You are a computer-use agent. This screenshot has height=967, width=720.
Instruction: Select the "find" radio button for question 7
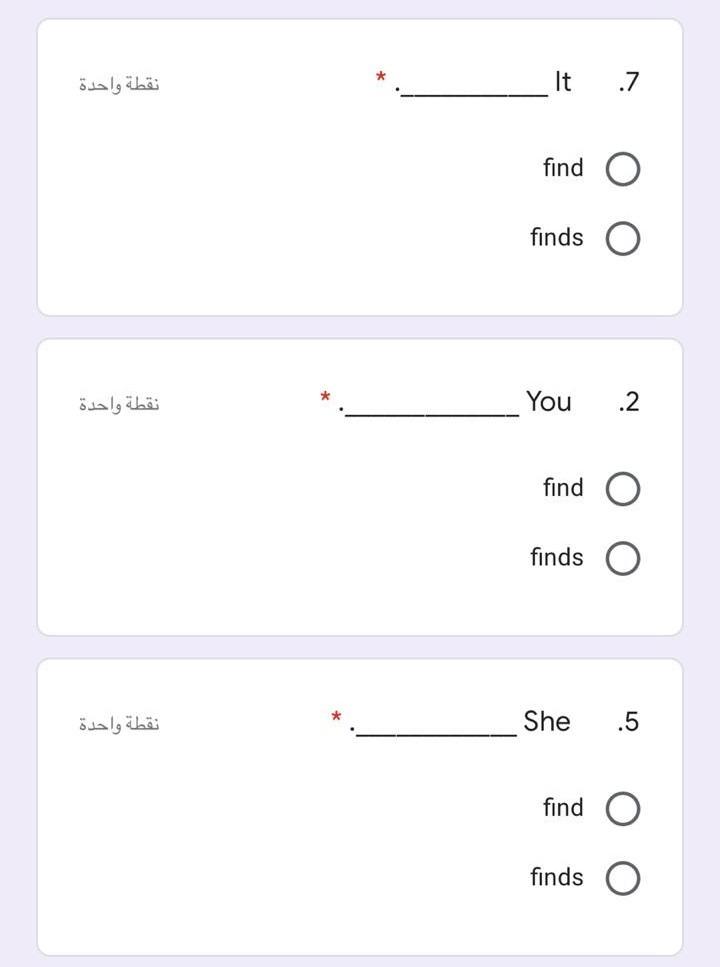[622, 168]
